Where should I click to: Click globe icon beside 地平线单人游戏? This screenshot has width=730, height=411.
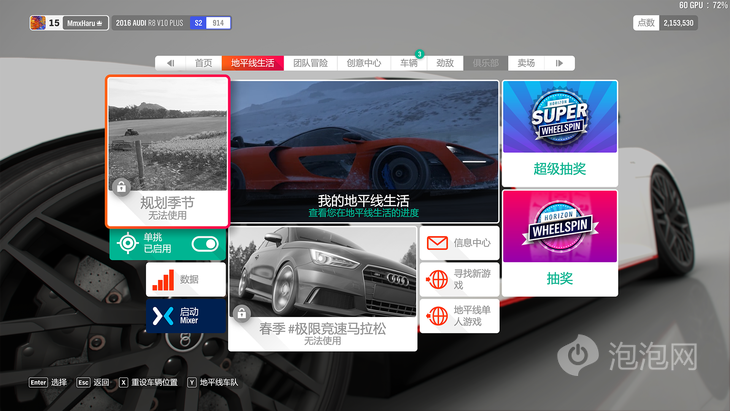437,316
